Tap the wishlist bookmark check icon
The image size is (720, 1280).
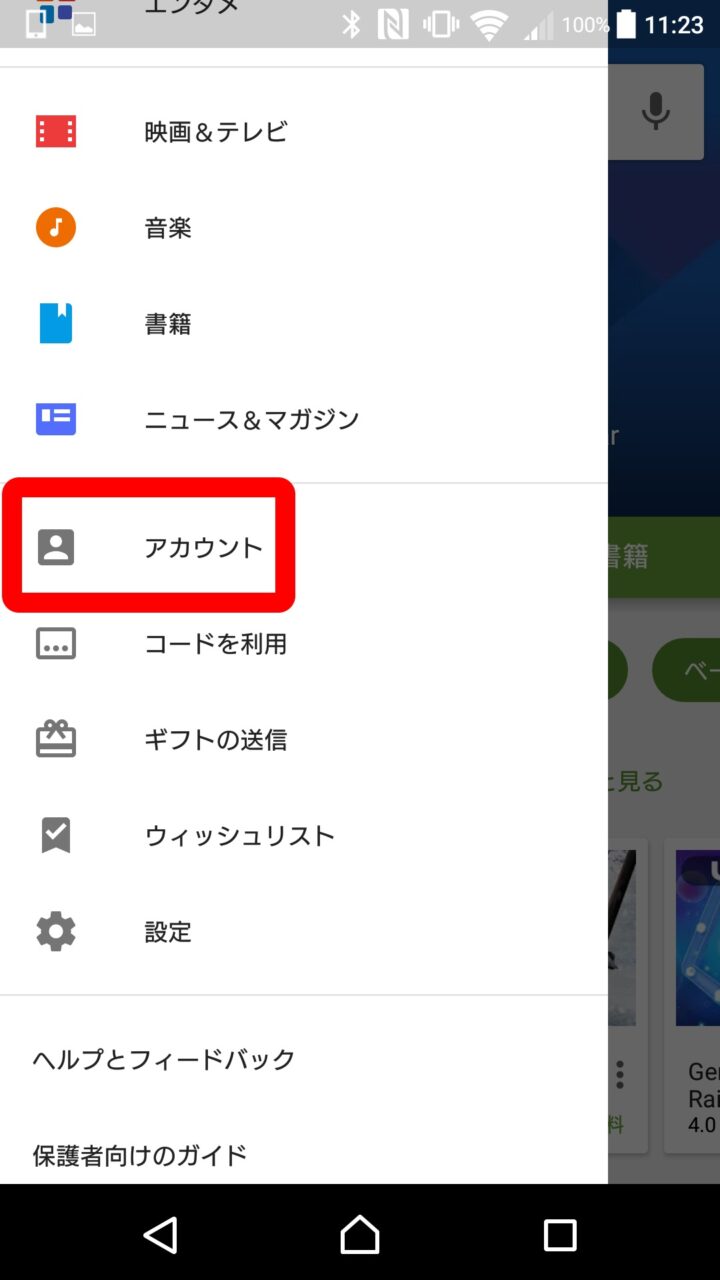click(x=56, y=835)
